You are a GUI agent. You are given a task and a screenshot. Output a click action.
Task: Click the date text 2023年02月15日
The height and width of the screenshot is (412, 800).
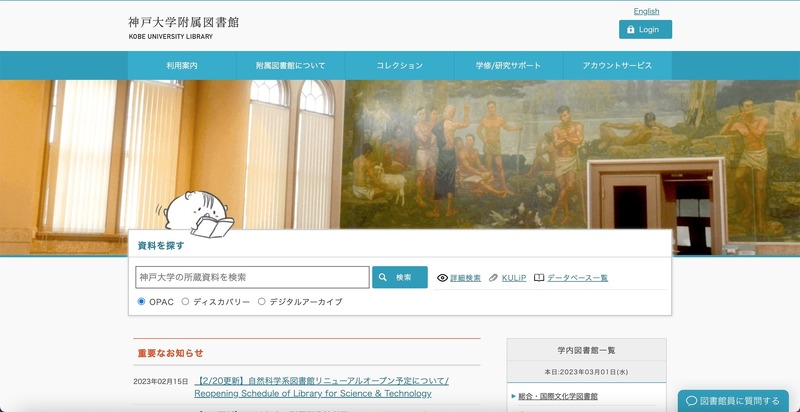(x=161, y=381)
